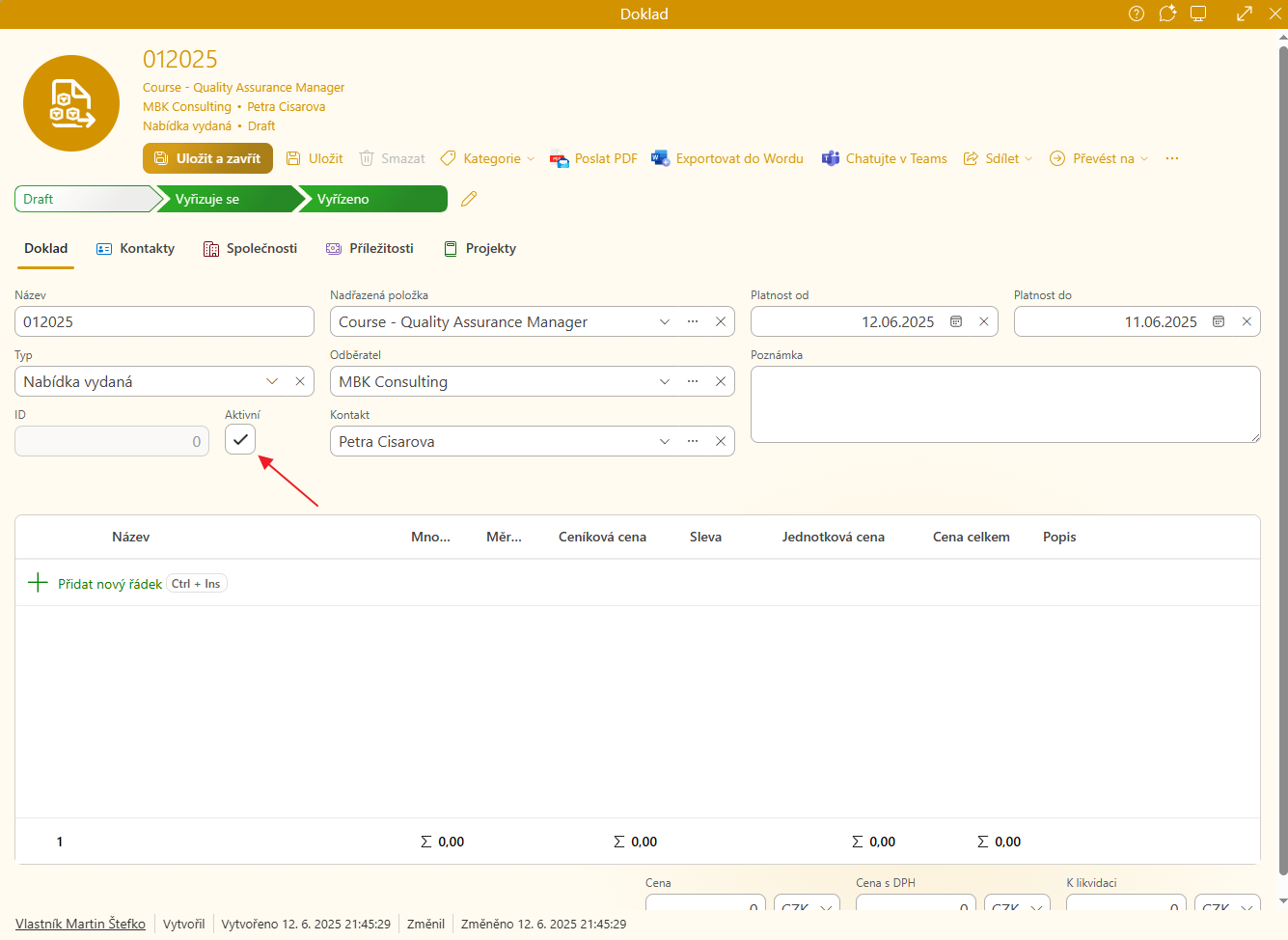Expand the window with the resize arrows icon

pos(1245,14)
